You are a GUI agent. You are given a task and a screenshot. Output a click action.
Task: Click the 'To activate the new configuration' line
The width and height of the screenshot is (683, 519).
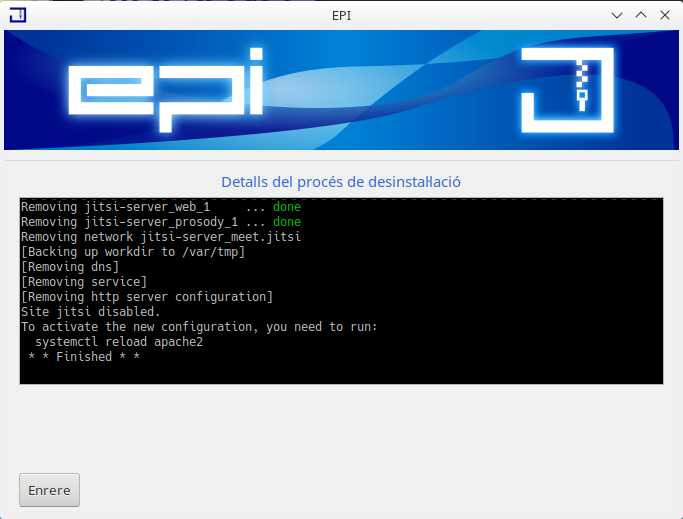(199, 327)
